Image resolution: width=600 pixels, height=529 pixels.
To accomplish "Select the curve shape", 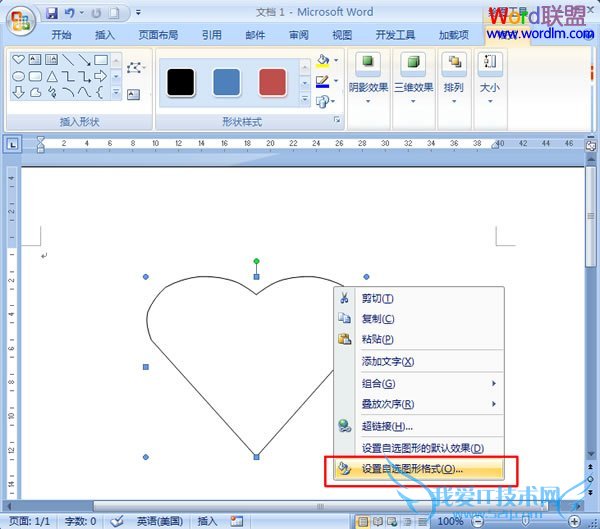I will coord(84,92).
